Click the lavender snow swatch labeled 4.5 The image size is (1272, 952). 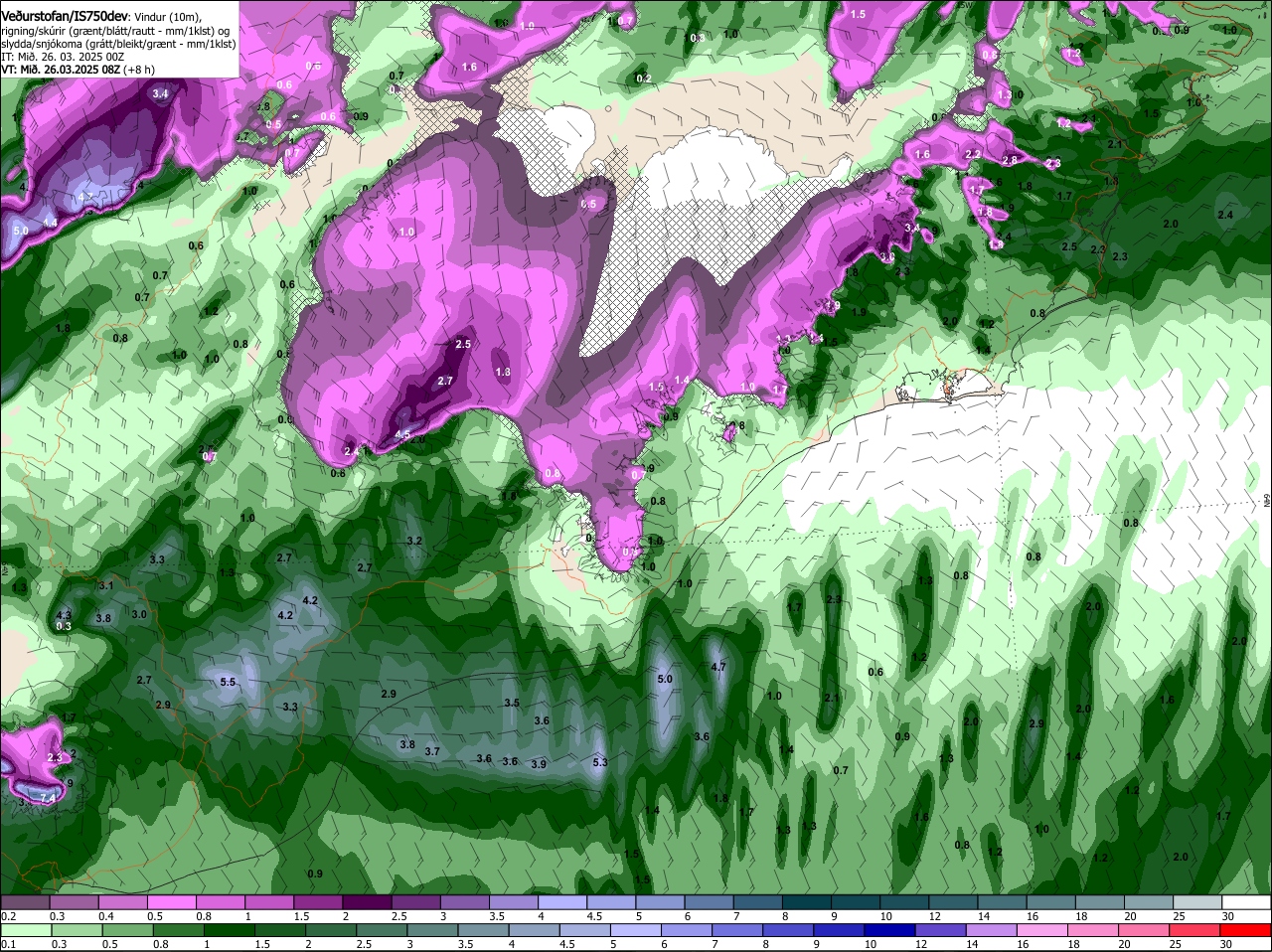click(x=610, y=902)
